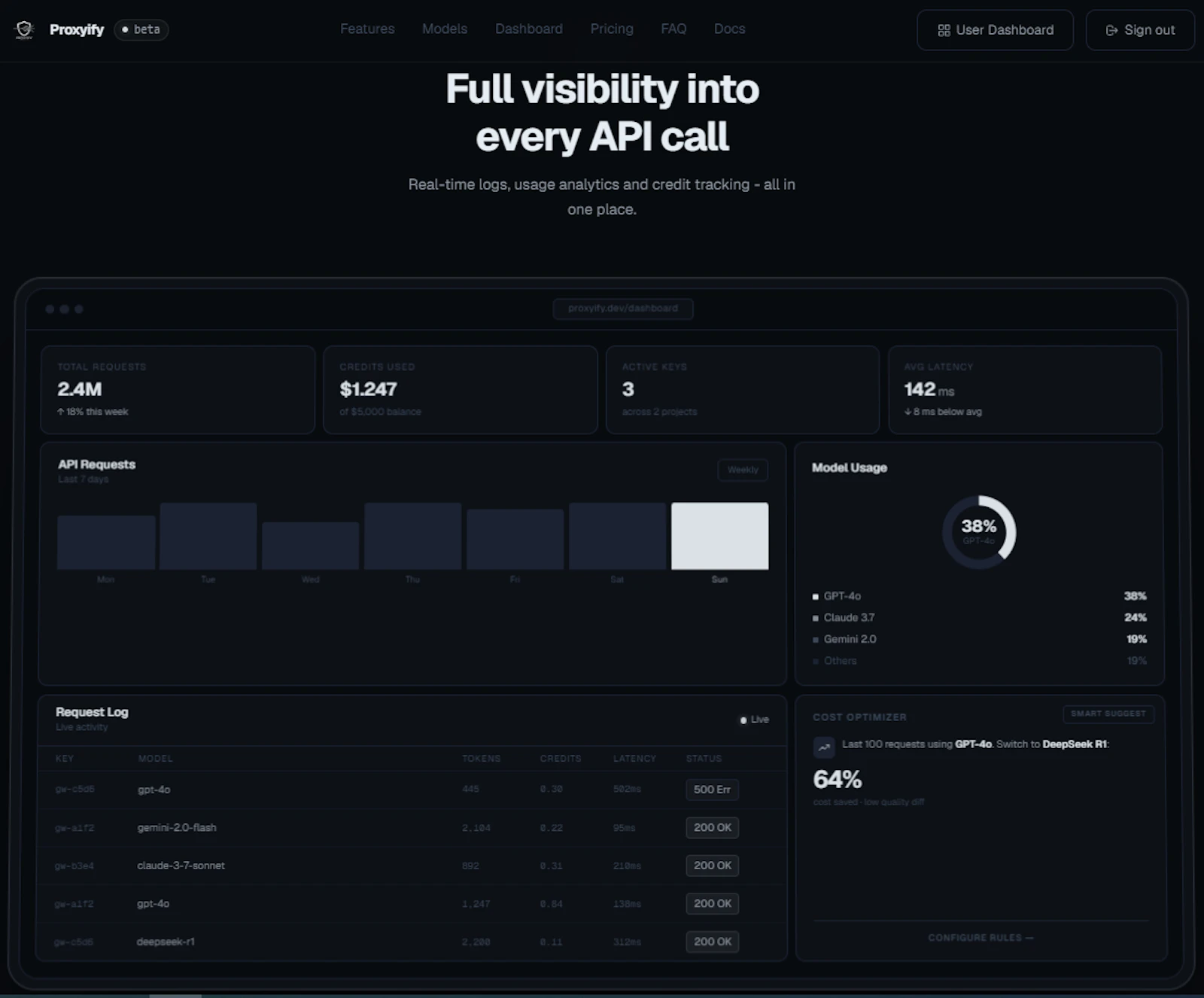The image size is (1204, 998).
Task: Open the CONFIGURE RULES link
Action: [981, 938]
